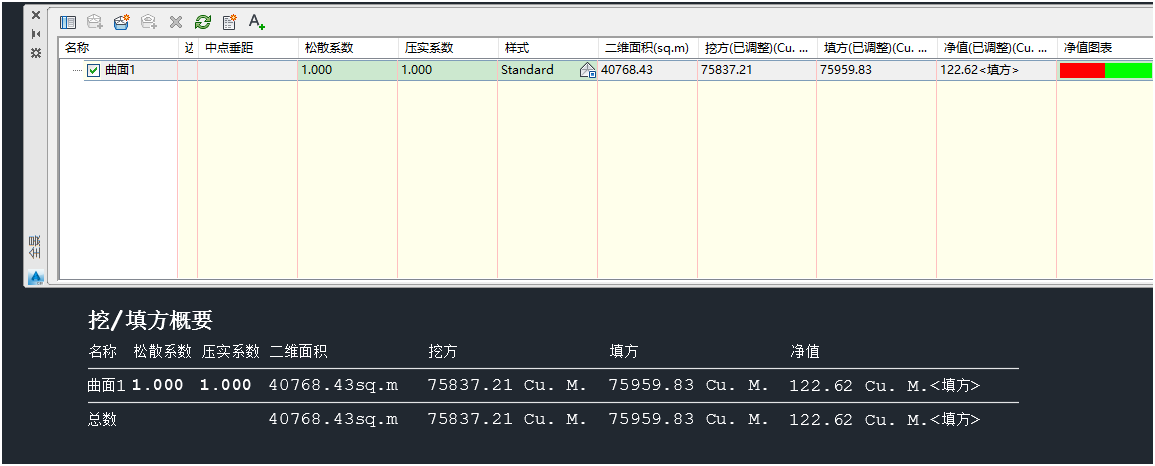Click 75837.21 Cu. M. in 总数 row

point(507,419)
